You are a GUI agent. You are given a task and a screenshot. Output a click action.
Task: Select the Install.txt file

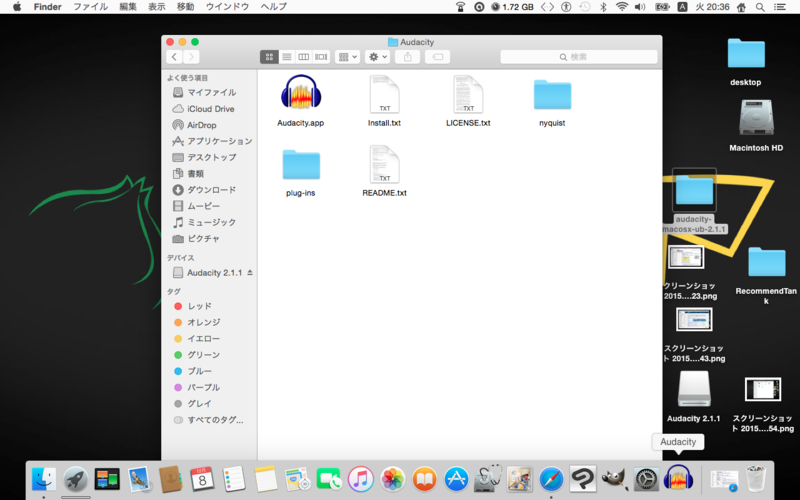coord(384,95)
